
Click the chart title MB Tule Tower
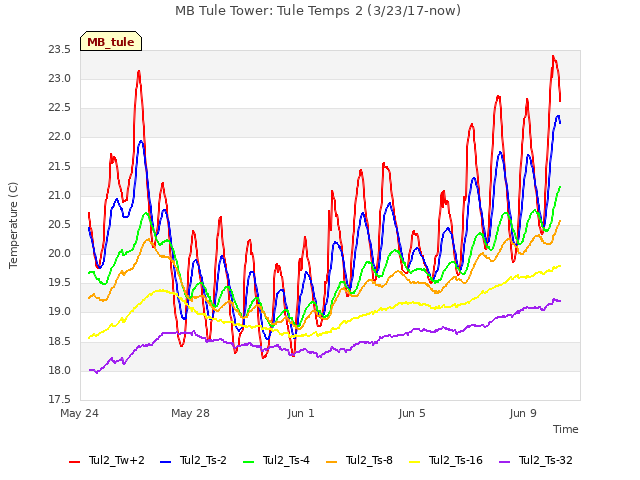coord(318,10)
